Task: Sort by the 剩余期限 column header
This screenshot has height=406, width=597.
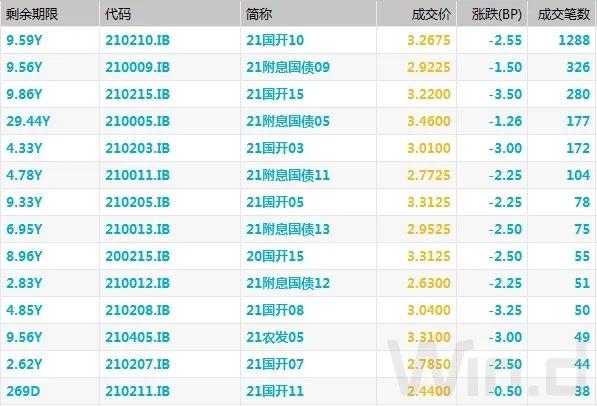Action: point(32,14)
